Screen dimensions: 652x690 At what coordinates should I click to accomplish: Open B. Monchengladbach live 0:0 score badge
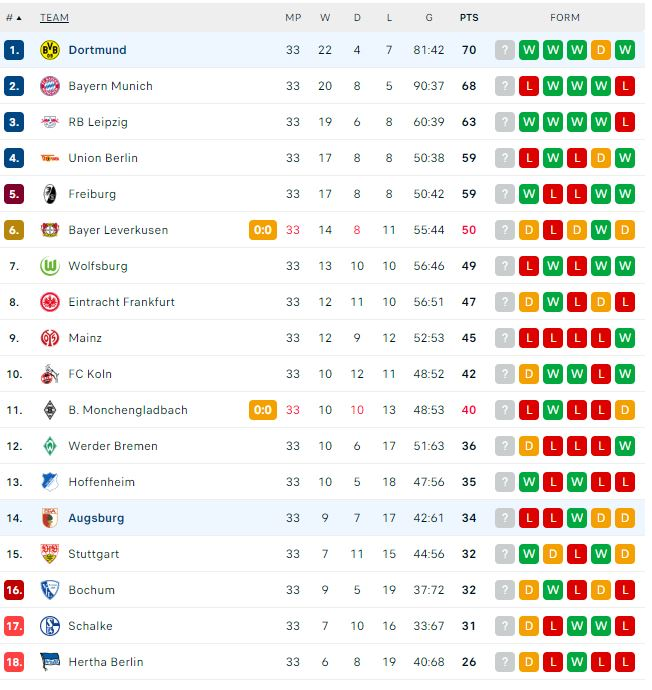click(263, 410)
